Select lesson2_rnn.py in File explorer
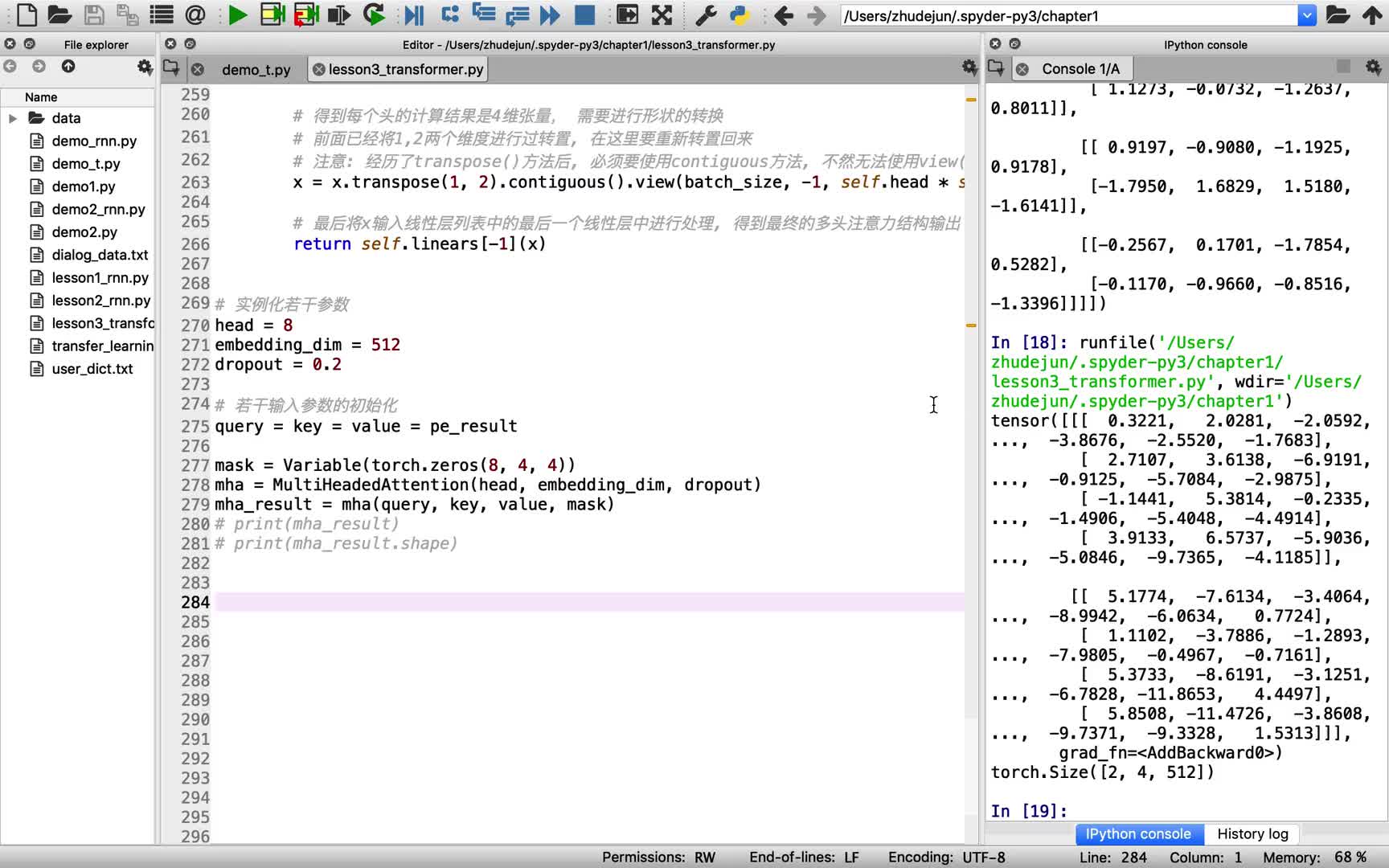1389x868 pixels. [x=101, y=300]
